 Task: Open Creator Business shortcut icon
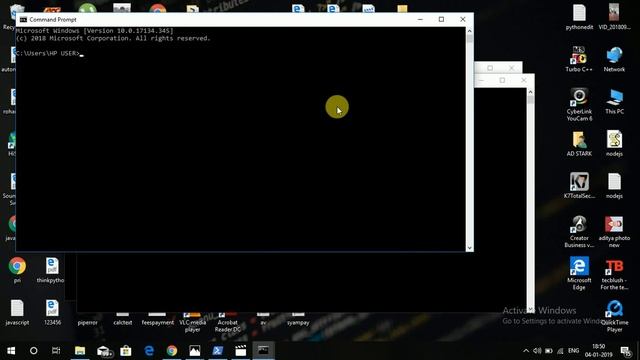pos(579,231)
